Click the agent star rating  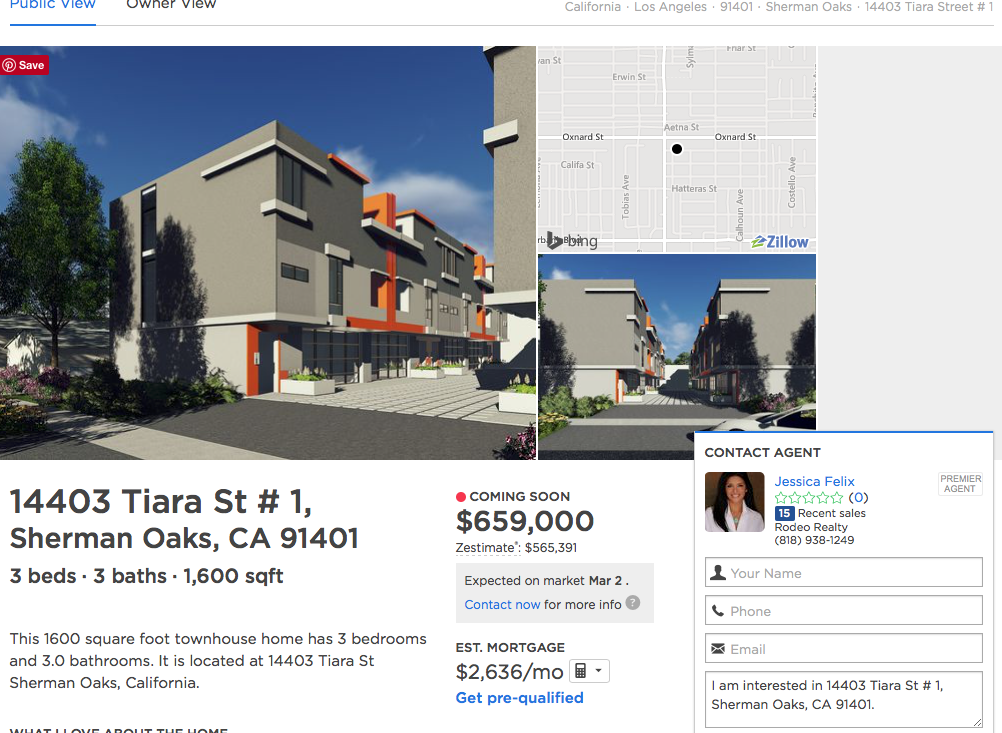point(808,498)
